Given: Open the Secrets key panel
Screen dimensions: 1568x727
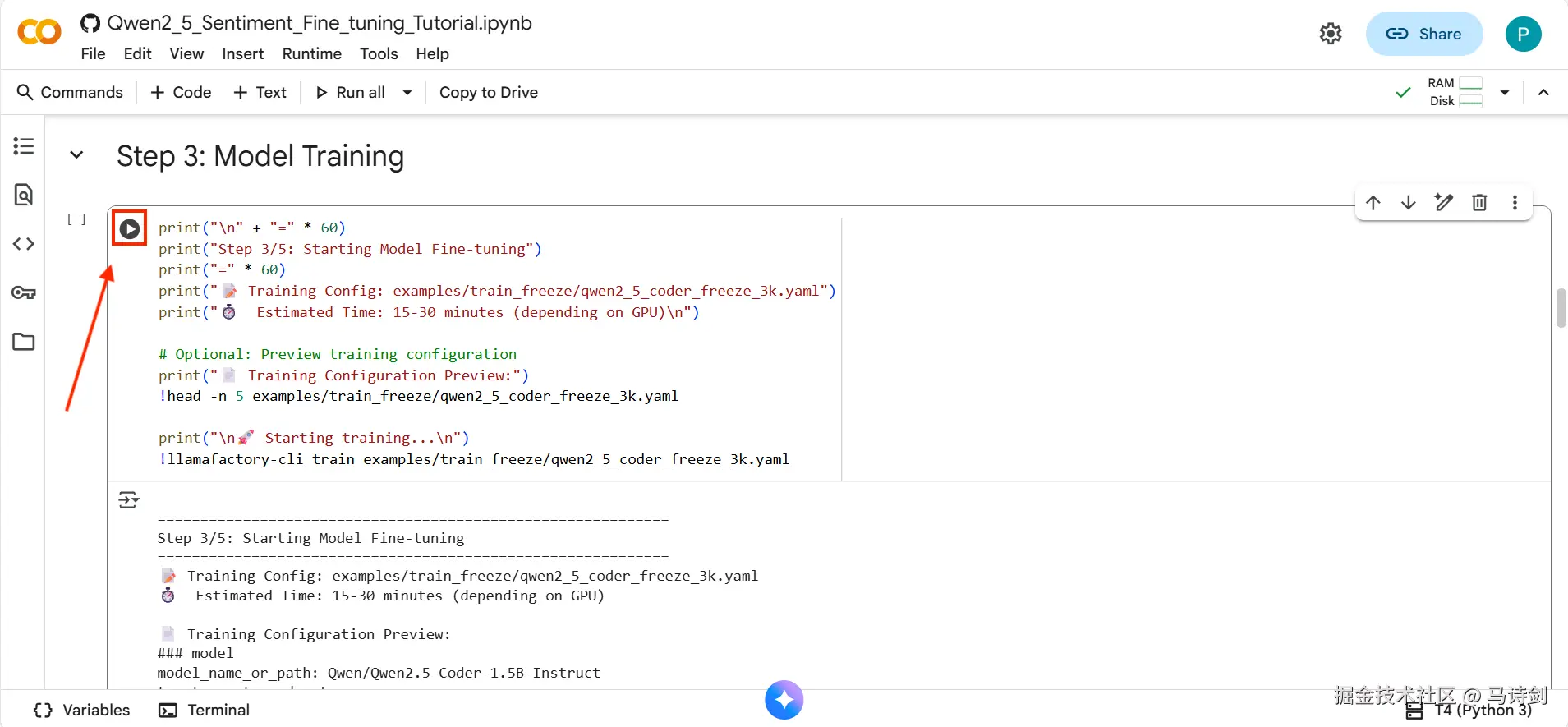Looking at the screenshot, I should tap(24, 293).
